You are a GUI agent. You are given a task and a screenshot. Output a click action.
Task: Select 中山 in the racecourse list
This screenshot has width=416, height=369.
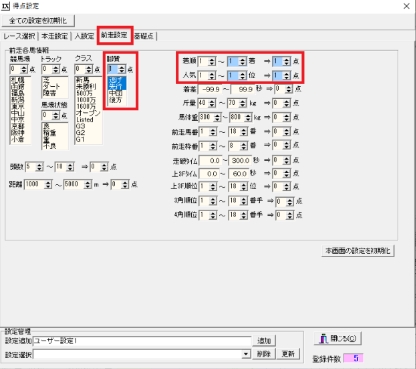17,113
